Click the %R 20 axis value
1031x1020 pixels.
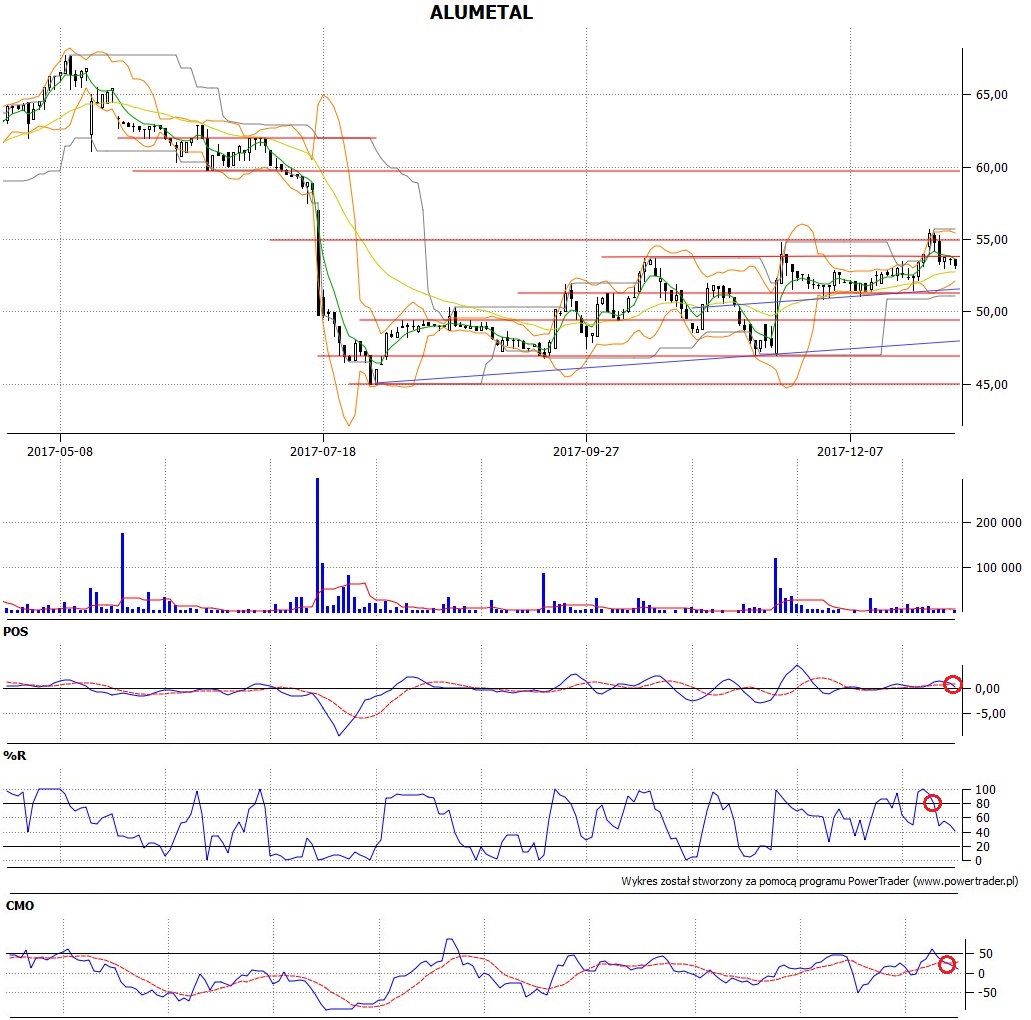coord(983,847)
